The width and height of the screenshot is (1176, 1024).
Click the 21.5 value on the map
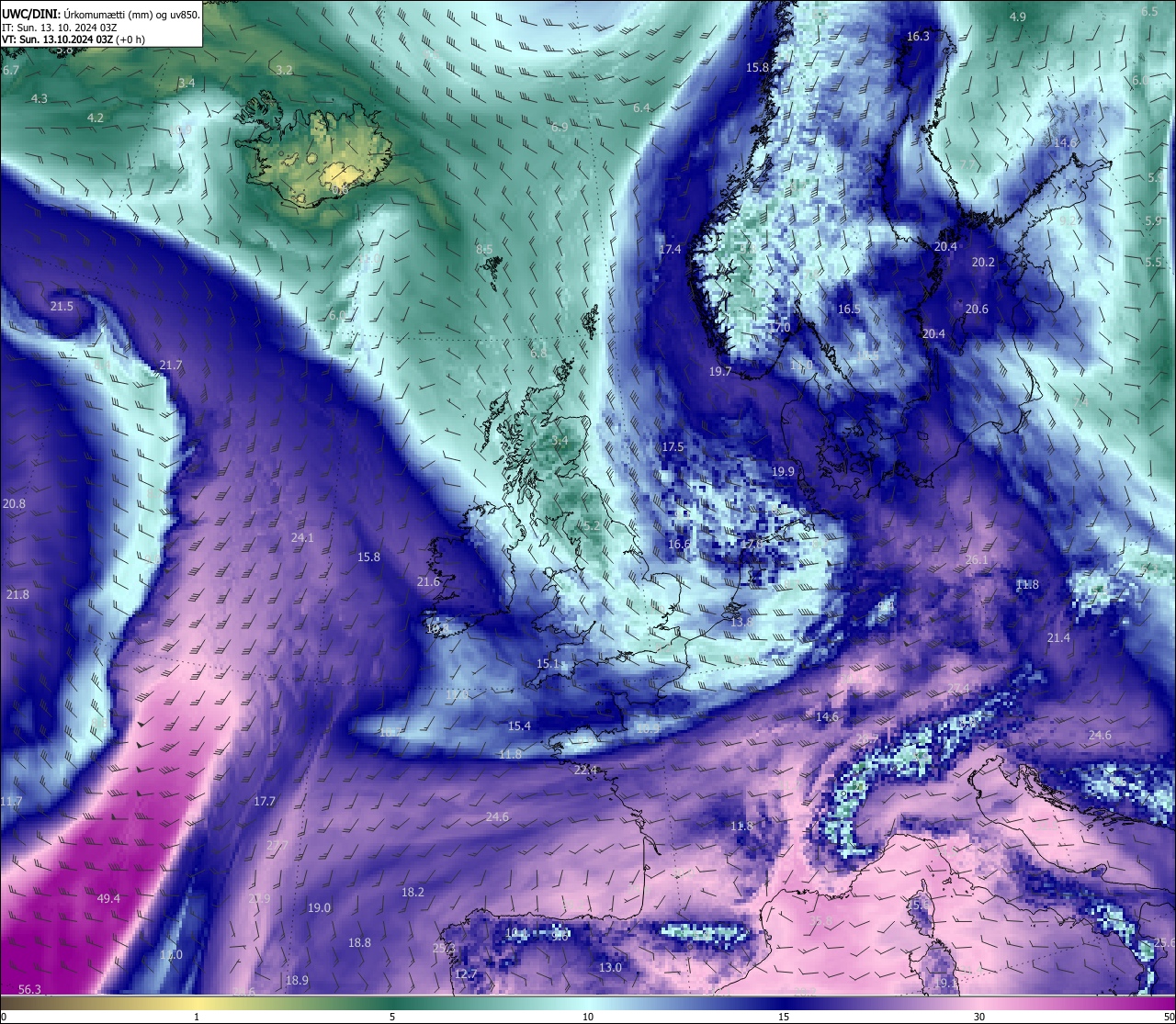coord(62,307)
